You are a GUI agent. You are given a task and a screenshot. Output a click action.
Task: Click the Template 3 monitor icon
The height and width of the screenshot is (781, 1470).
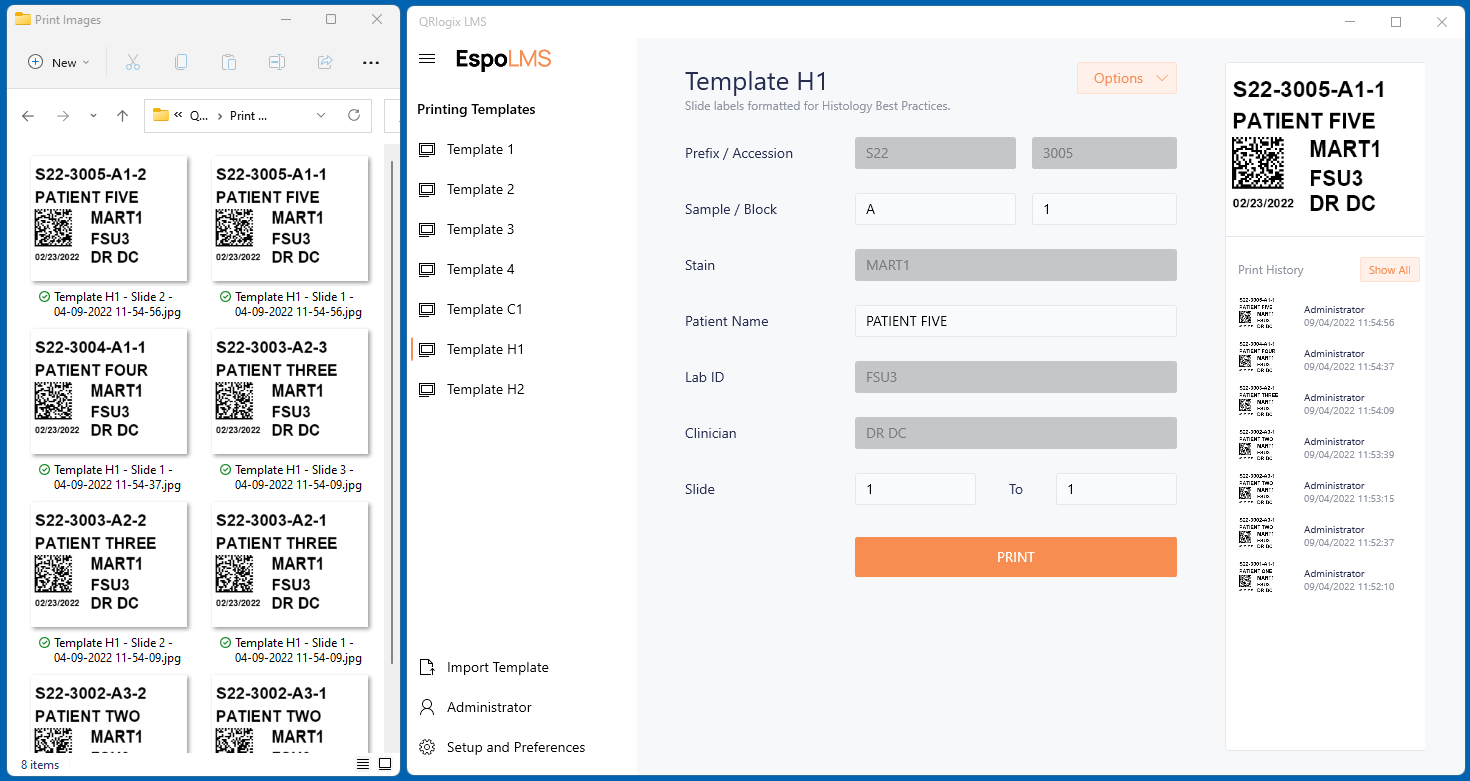point(427,229)
